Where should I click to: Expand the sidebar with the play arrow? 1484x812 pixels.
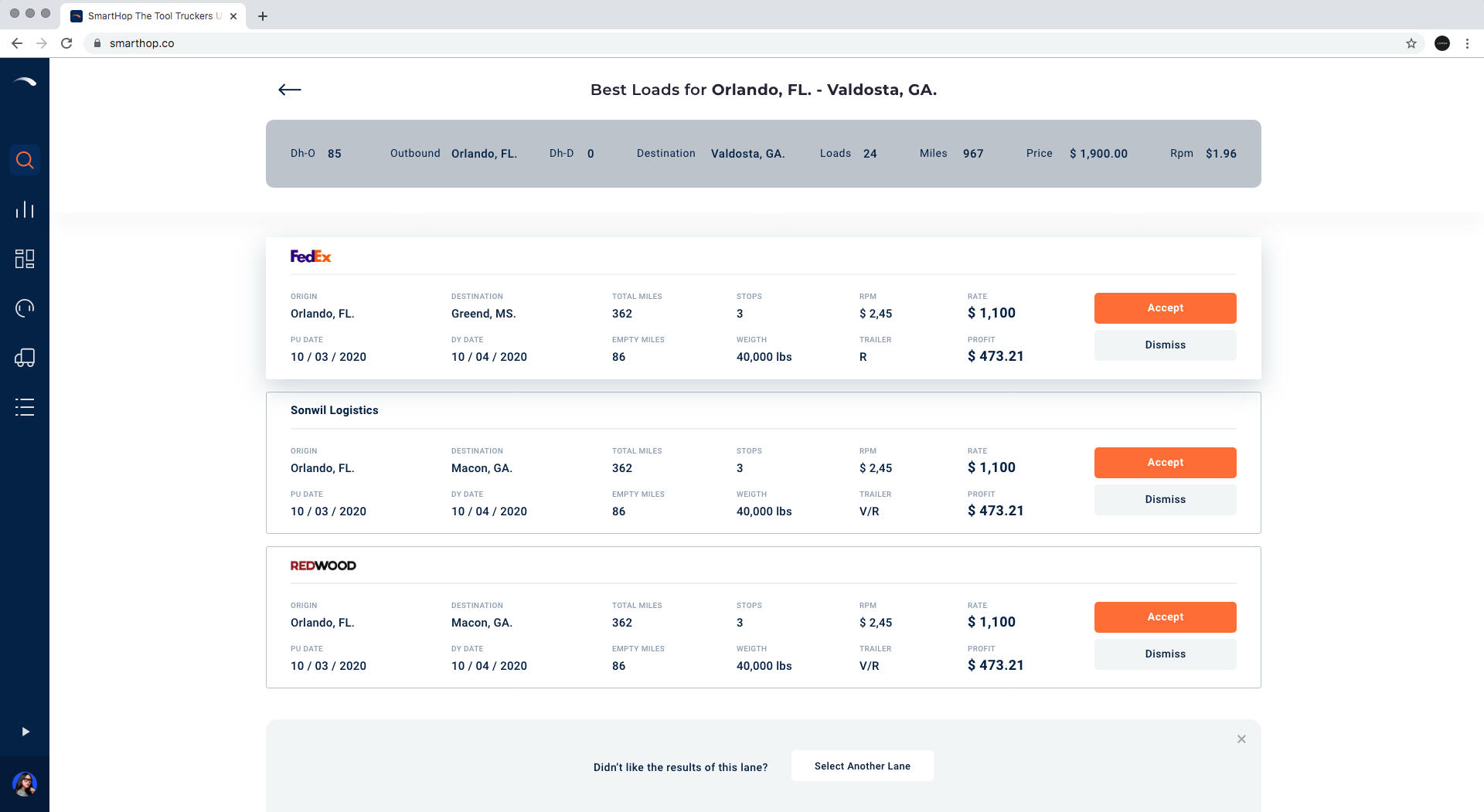coord(26,732)
